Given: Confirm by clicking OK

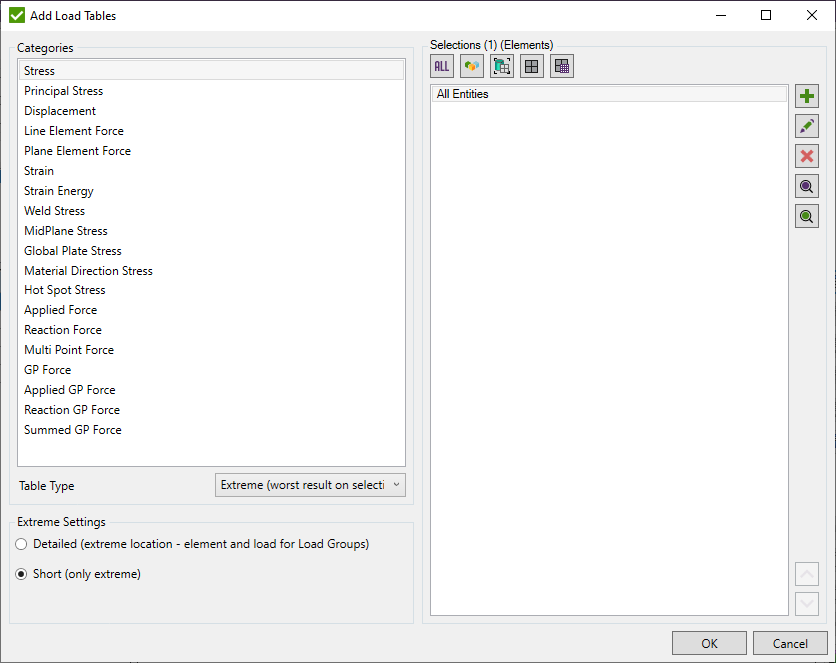Looking at the screenshot, I should tap(709, 643).
